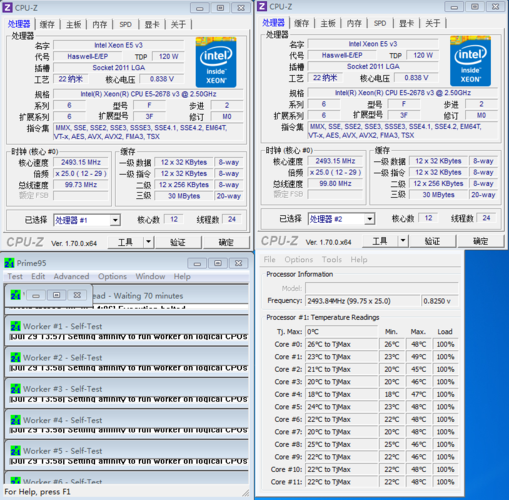Viewport: 509px width, 500px height.
Task: Click 确定 button in right CPU-Z
Action: coord(480,241)
